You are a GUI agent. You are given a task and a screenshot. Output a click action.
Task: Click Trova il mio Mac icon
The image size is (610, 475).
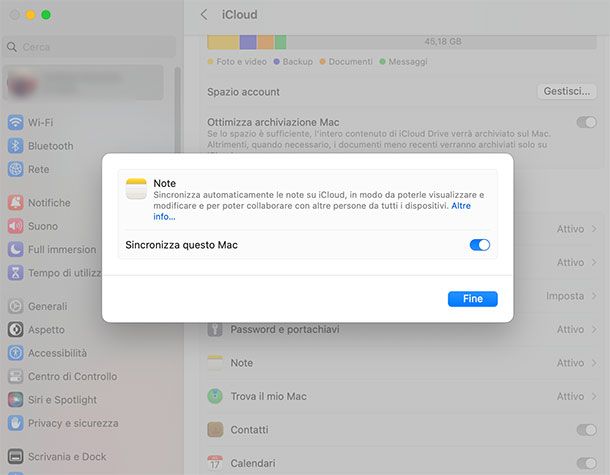click(215, 396)
